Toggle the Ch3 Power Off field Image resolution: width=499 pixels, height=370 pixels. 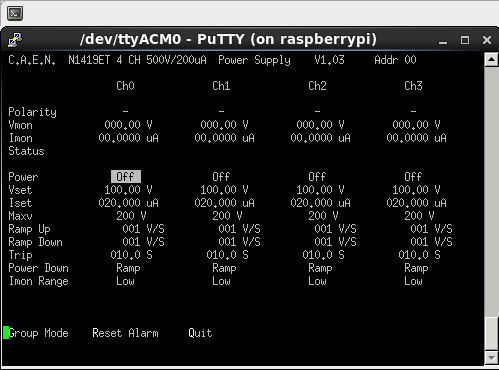coord(413,177)
